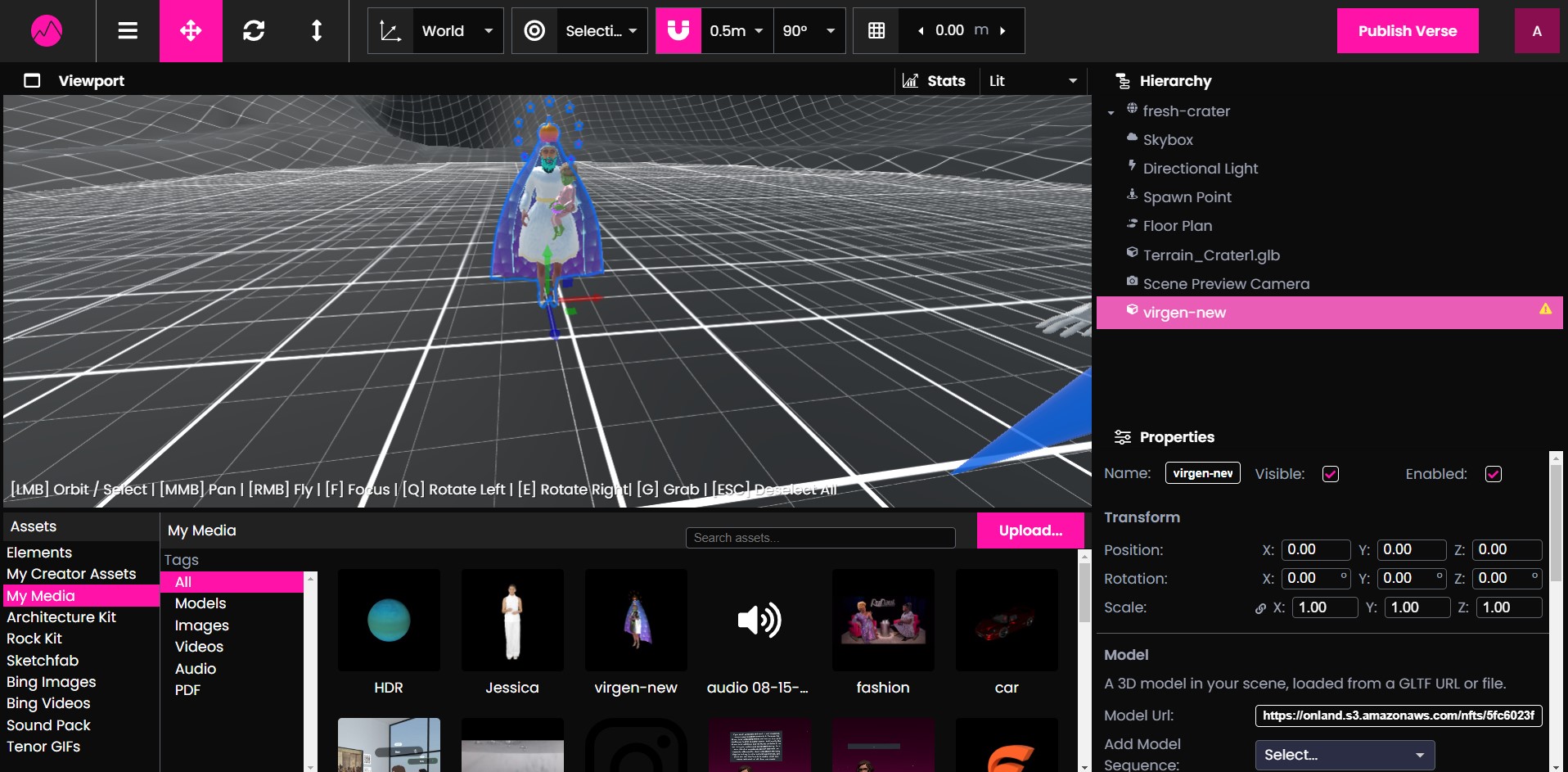Select fresh-crater scene in hierarchy
The image size is (1568, 772).
(1186, 111)
